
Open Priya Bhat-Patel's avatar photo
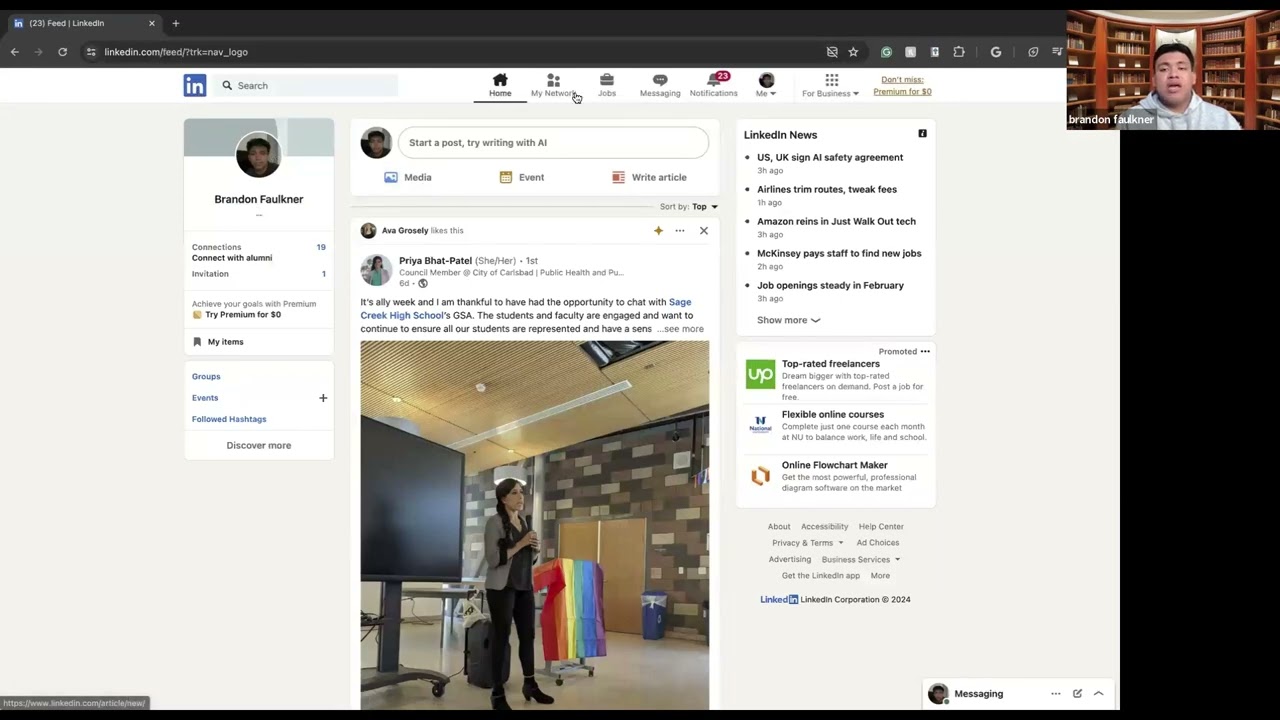376,270
